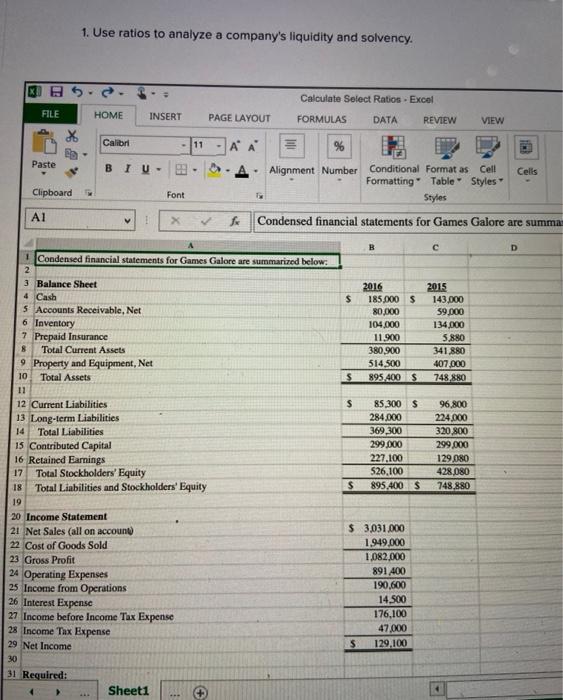Click the Cancel X in formula bar
The width and height of the screenshot is (563, 700).
coord(175,220)
